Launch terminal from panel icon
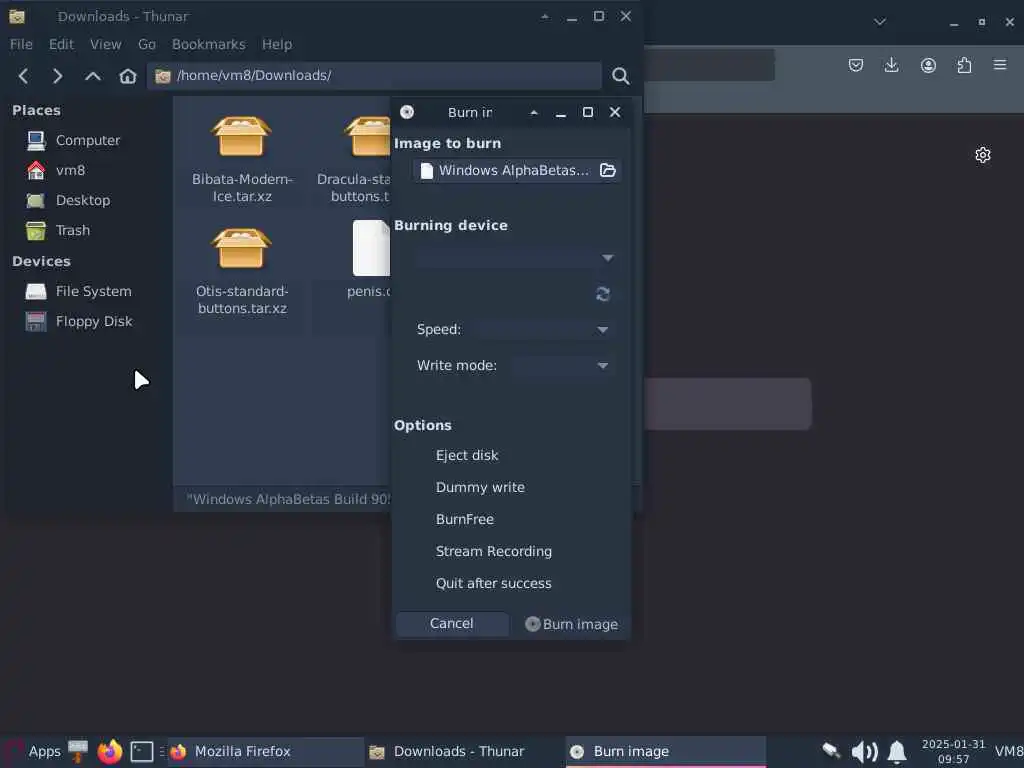 click(142, 752)
